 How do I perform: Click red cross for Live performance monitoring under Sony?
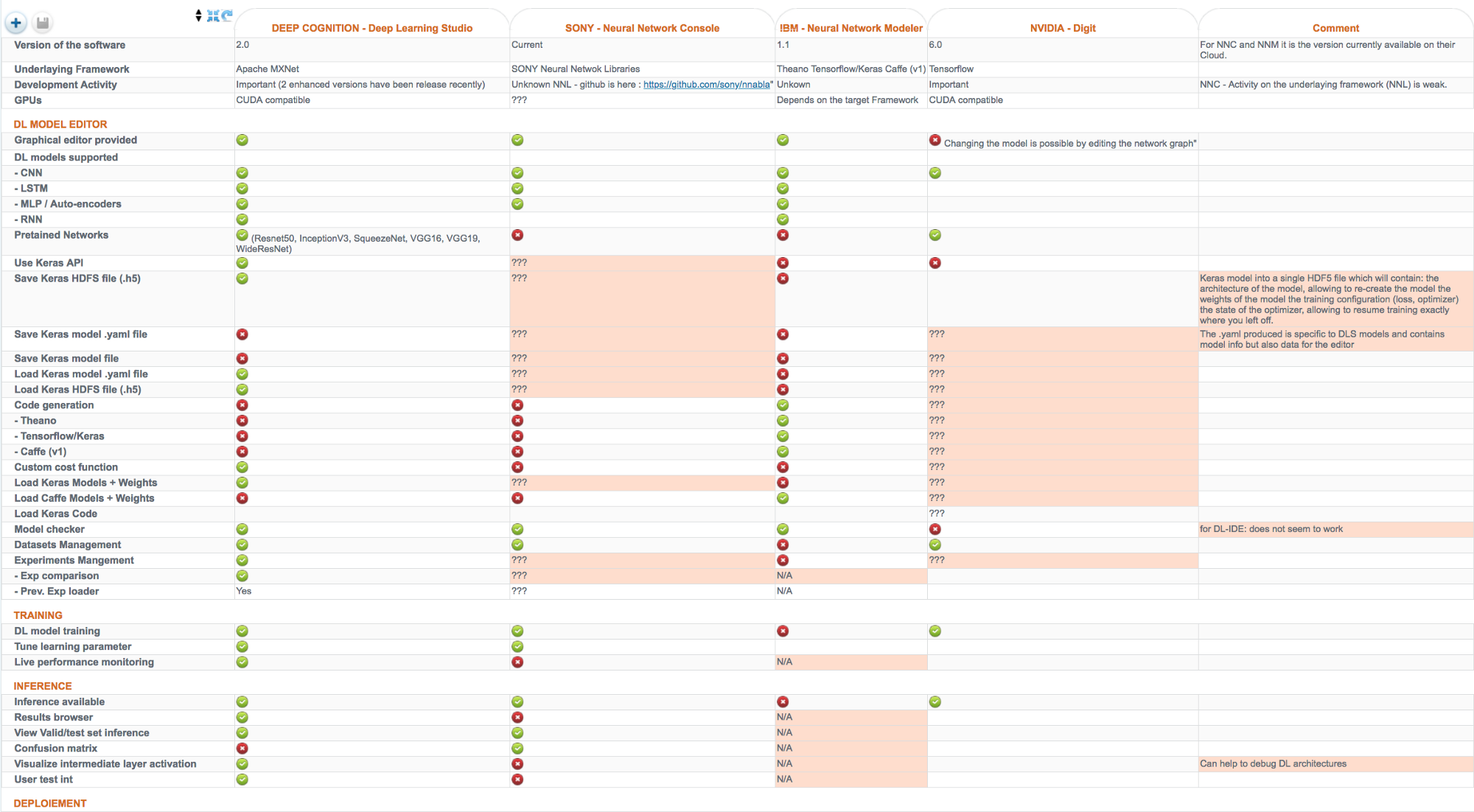[x=517, y=662]
